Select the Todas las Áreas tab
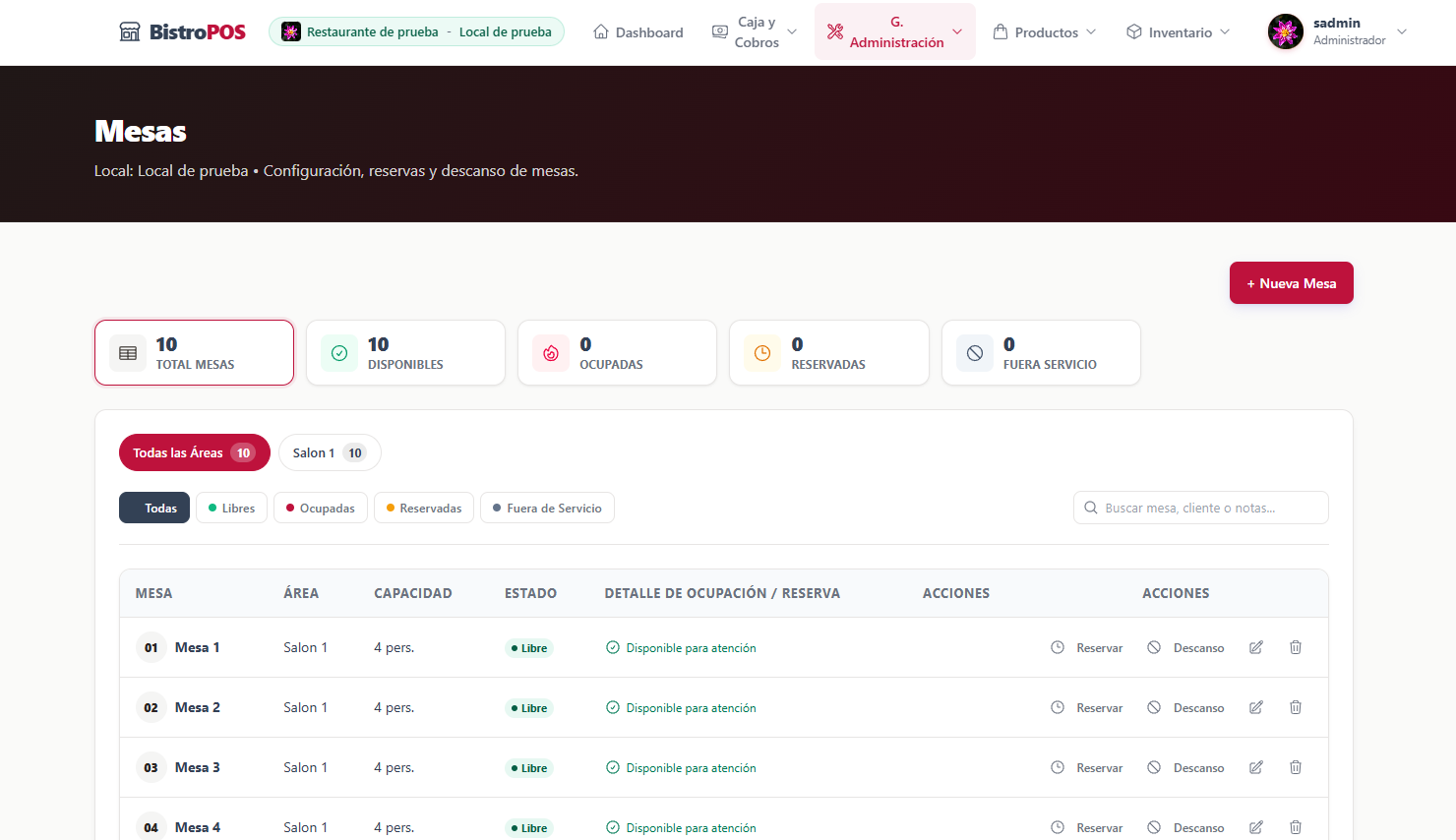The width and height of the screenshot is (1456, 840). tap(195, 452)
